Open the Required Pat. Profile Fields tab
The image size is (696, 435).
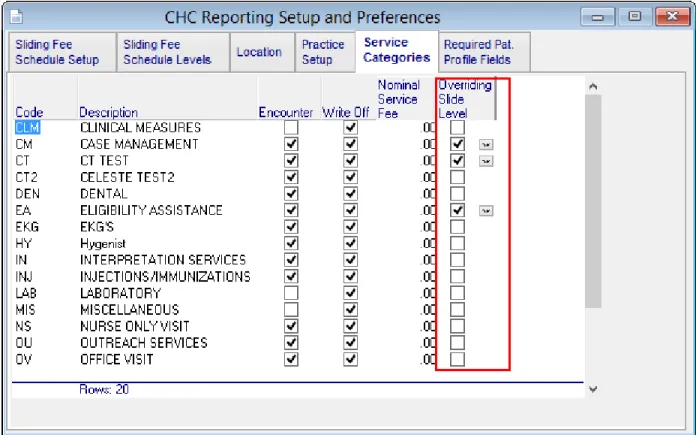click(484, 52)
